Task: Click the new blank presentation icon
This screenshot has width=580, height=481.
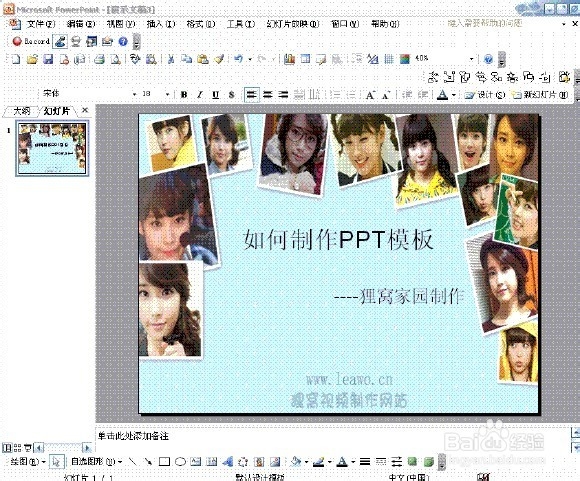Action: click(x=16, y=59)
